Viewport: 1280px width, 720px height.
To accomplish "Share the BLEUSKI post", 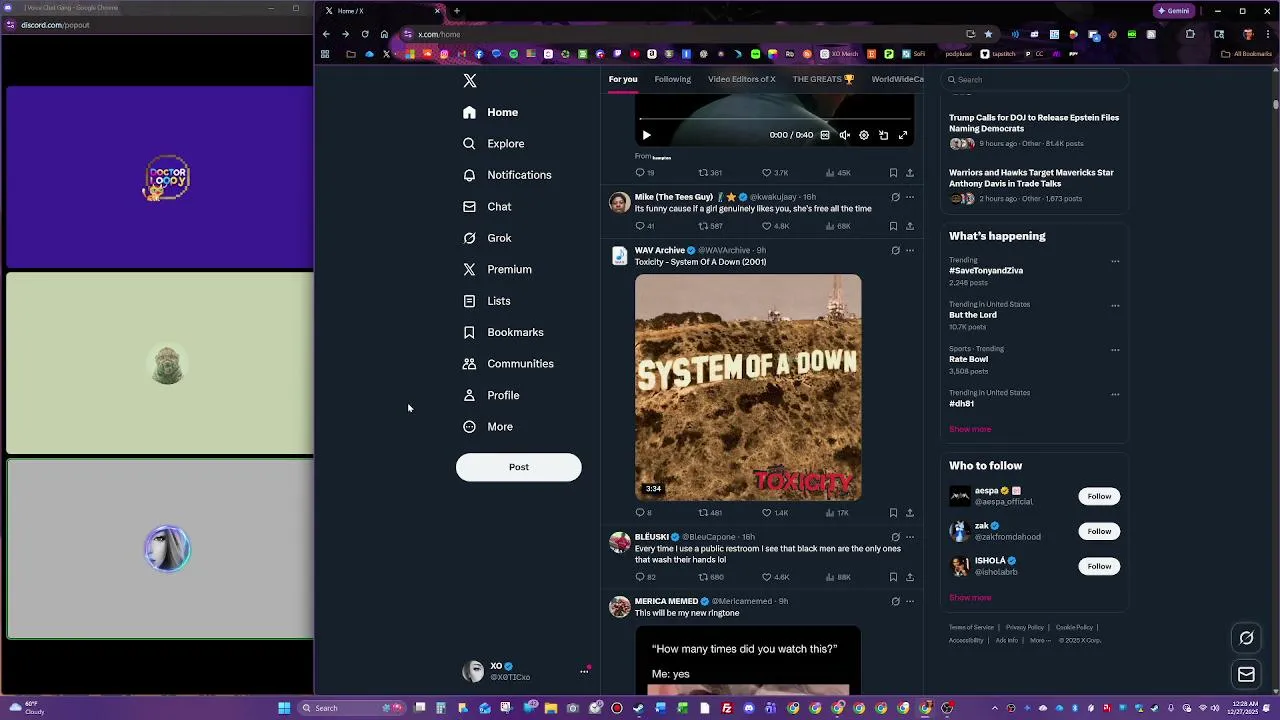I will point(910,577).
